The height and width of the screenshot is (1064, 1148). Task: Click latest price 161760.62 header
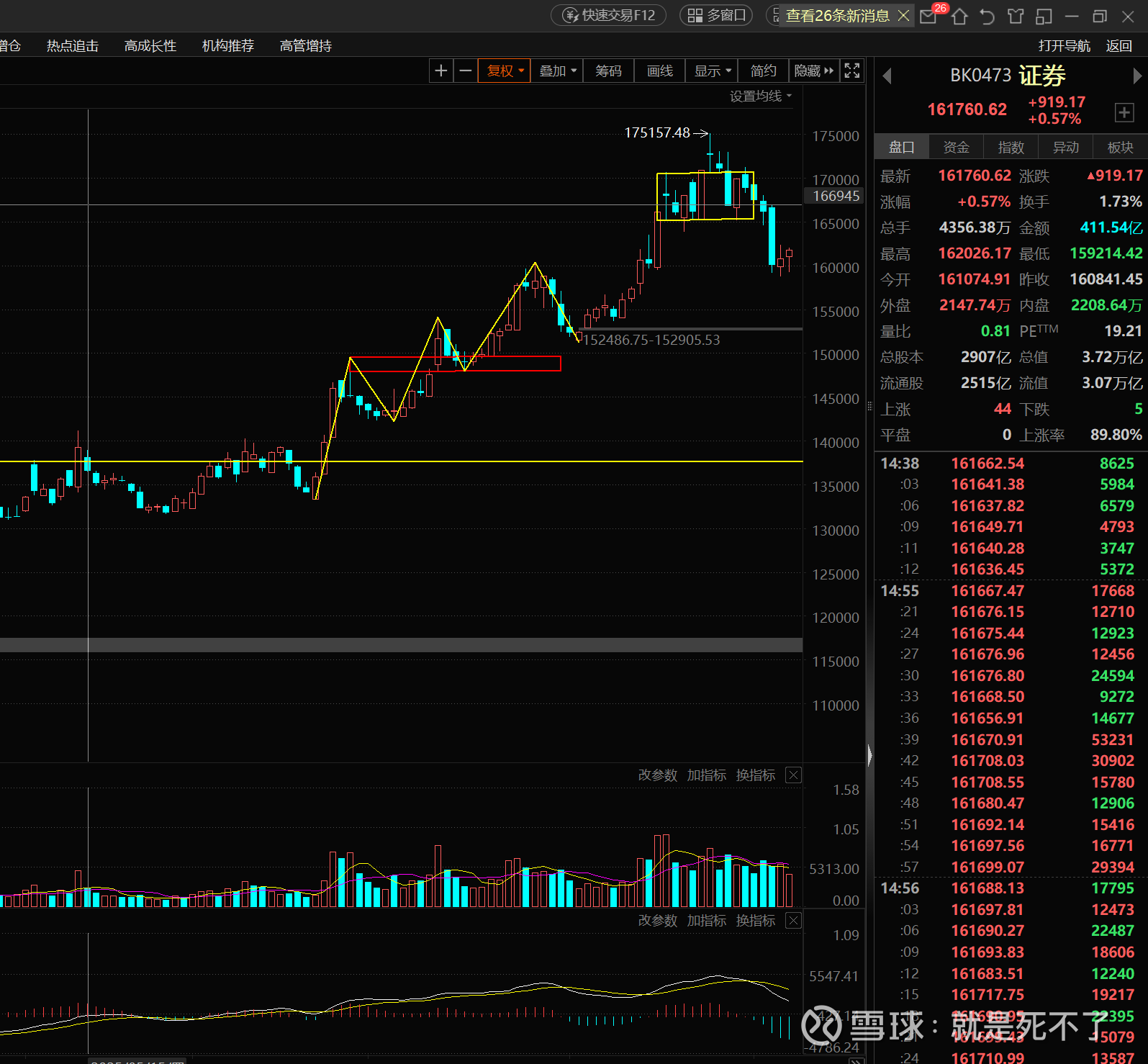967,109
